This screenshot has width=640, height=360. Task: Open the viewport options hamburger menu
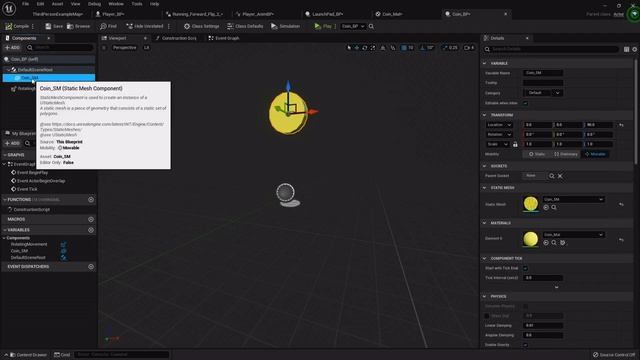click(104, 47)
